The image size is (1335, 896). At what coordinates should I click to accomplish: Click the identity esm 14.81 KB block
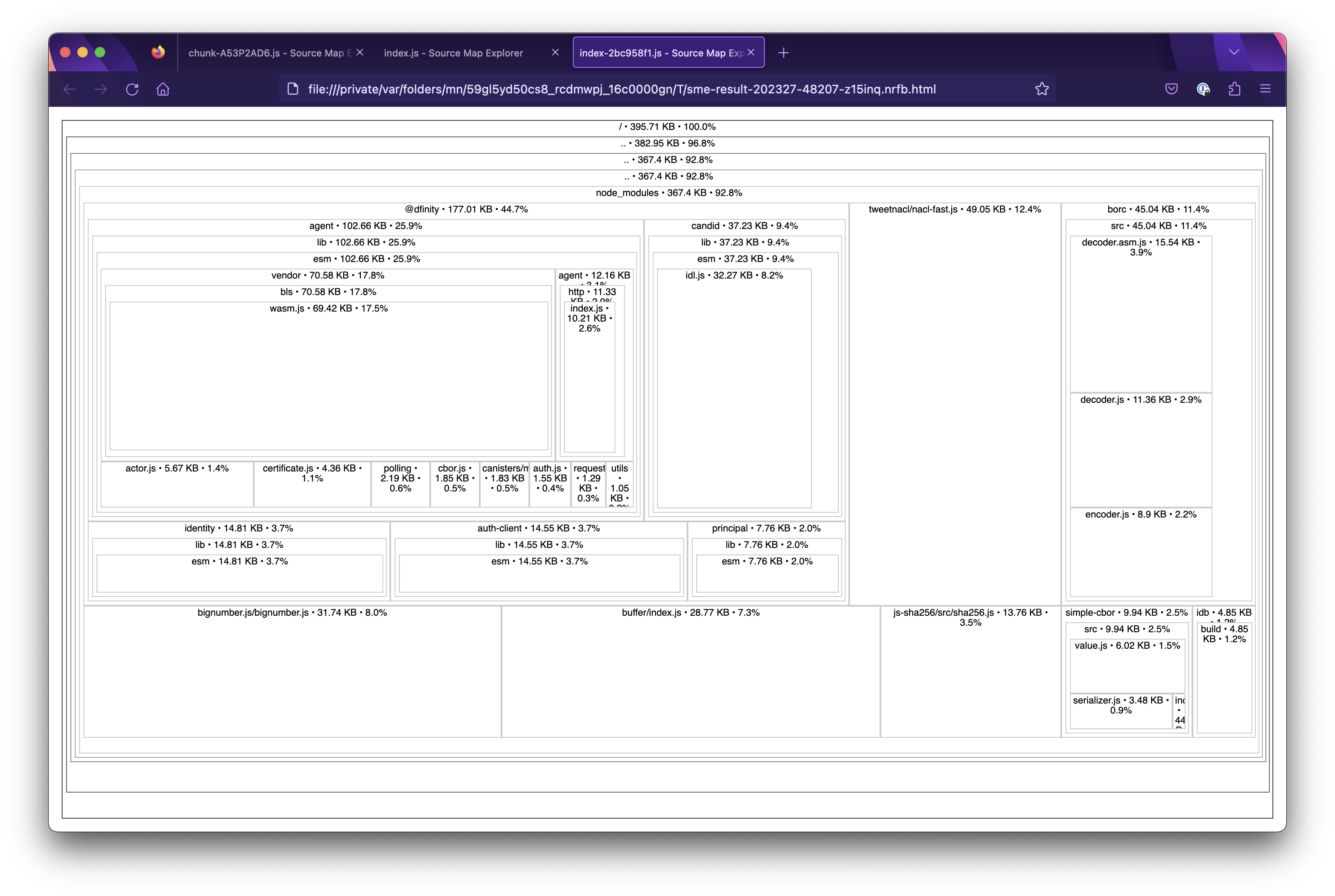(239, 574)
